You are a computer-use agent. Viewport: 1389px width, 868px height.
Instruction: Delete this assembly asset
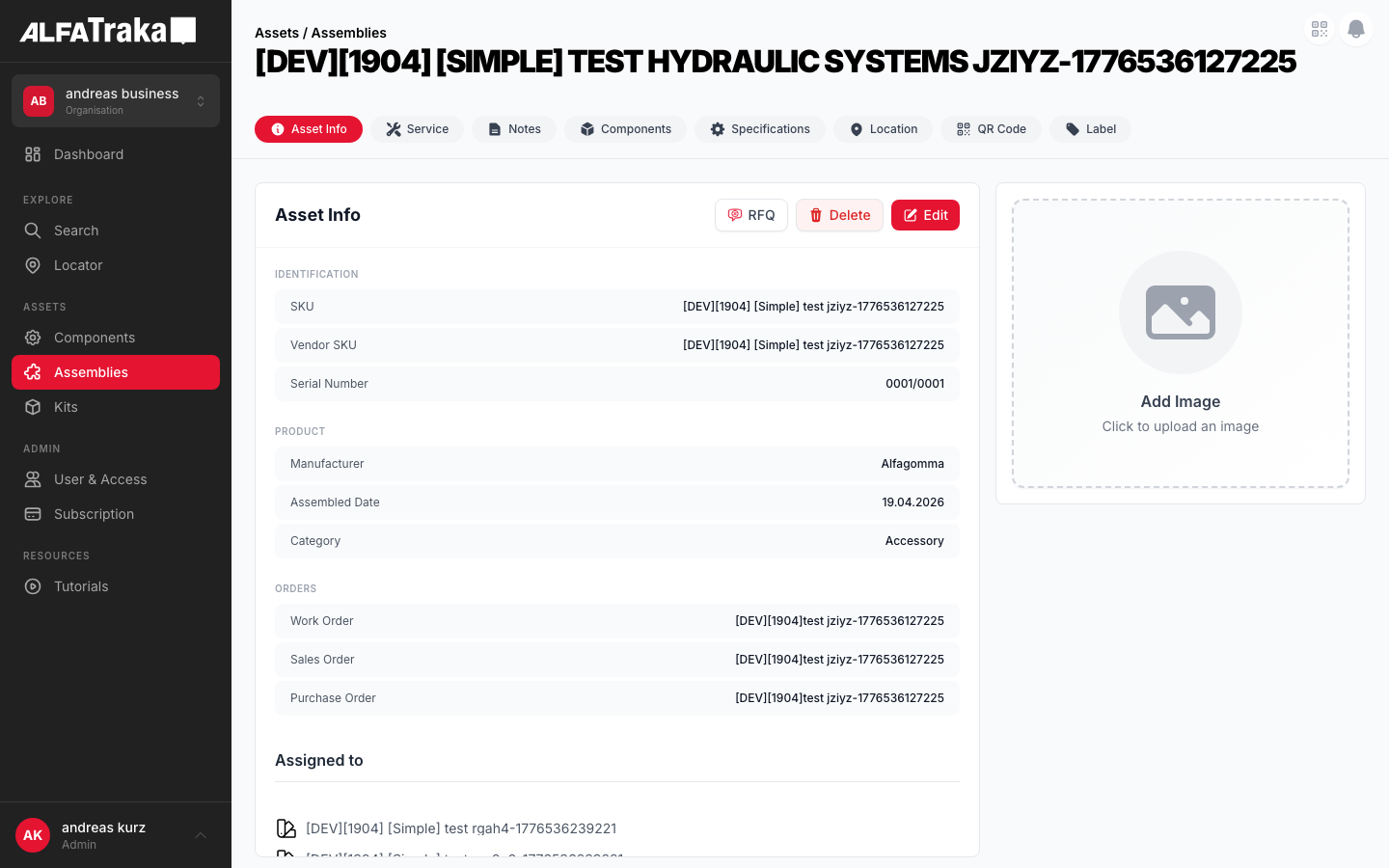(839, 215)
